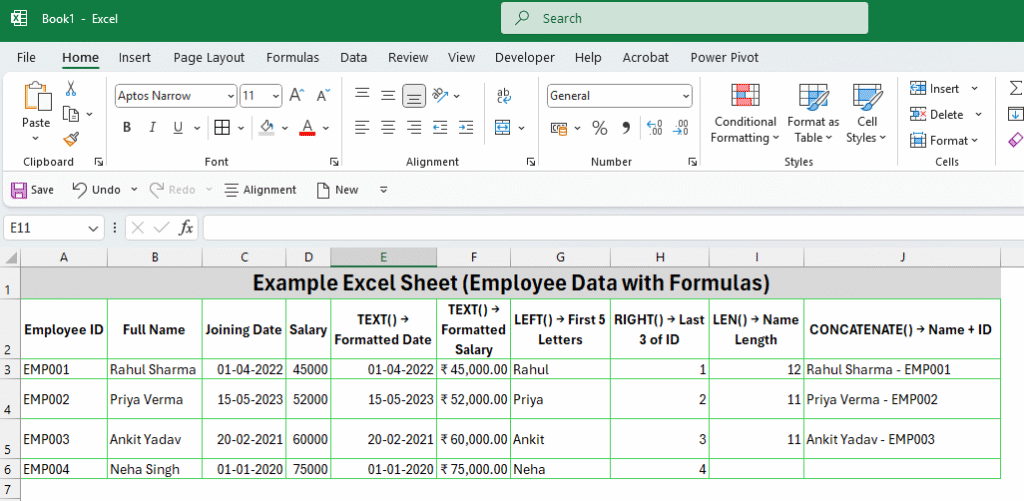Screen dimensions: 1024x501
Task: Click the Undo button
Action: click(x=97, y=189)
